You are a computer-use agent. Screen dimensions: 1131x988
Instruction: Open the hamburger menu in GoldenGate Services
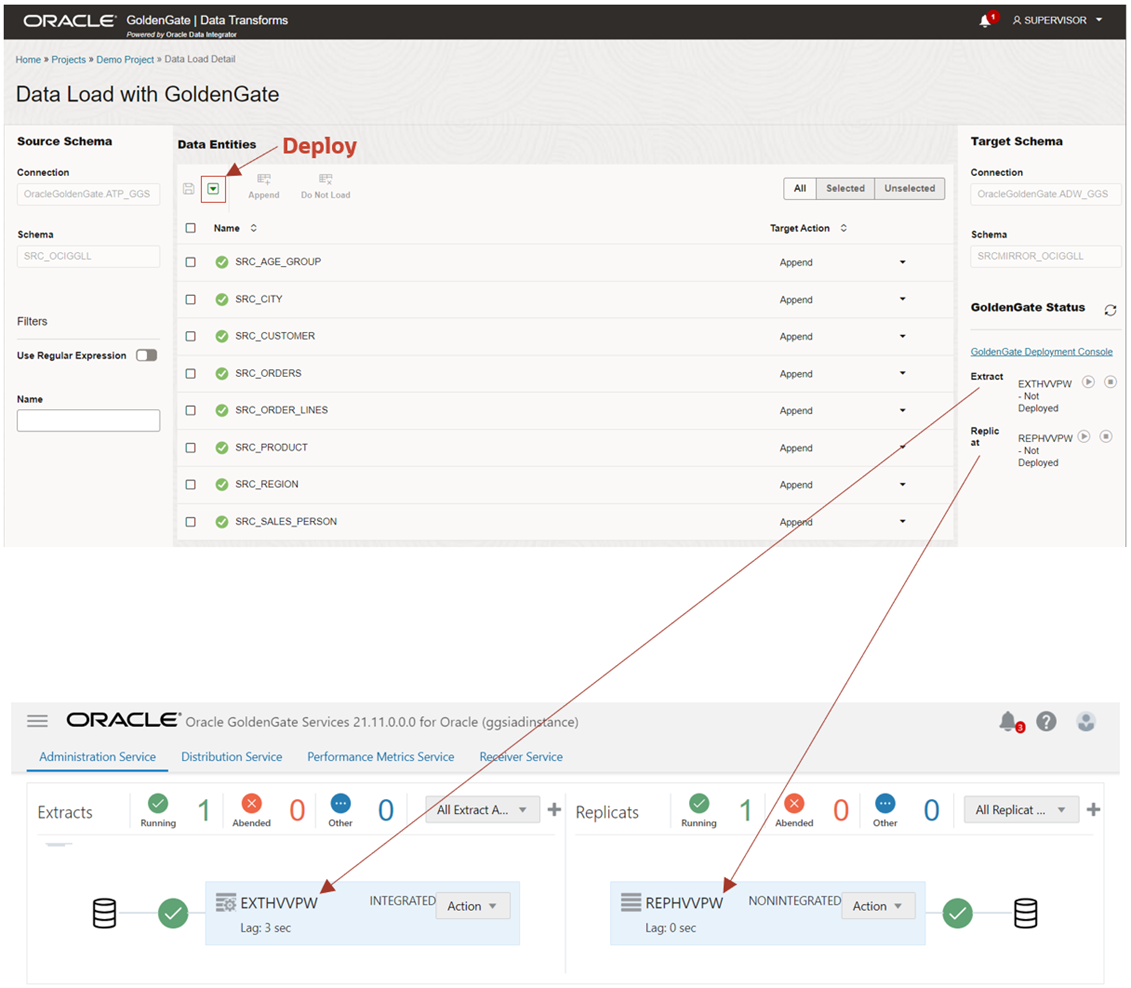pos(37,721)
